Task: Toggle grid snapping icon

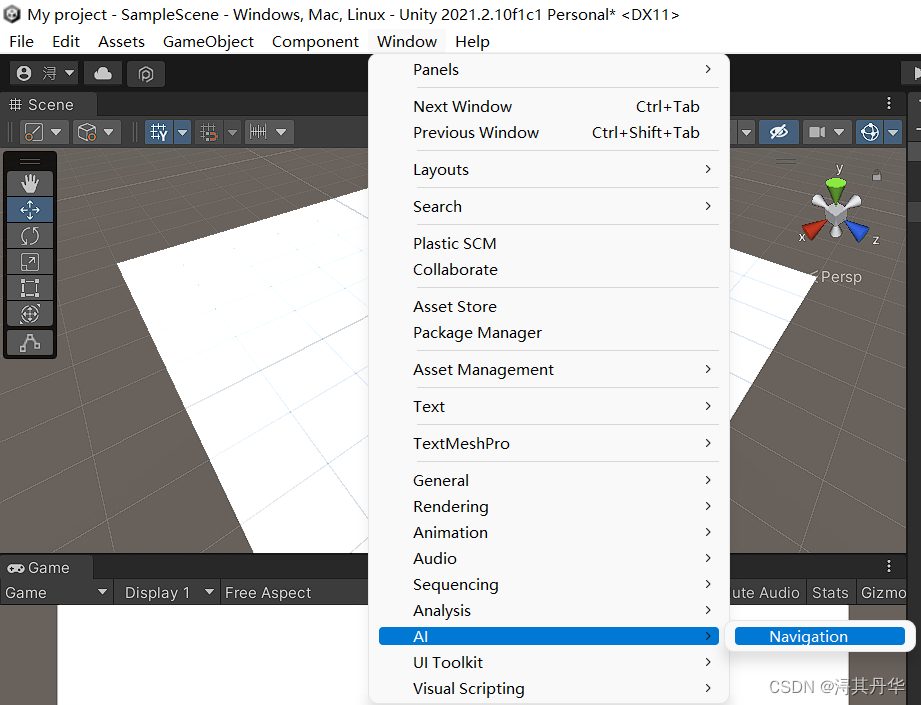Action: tap(208, 132)
